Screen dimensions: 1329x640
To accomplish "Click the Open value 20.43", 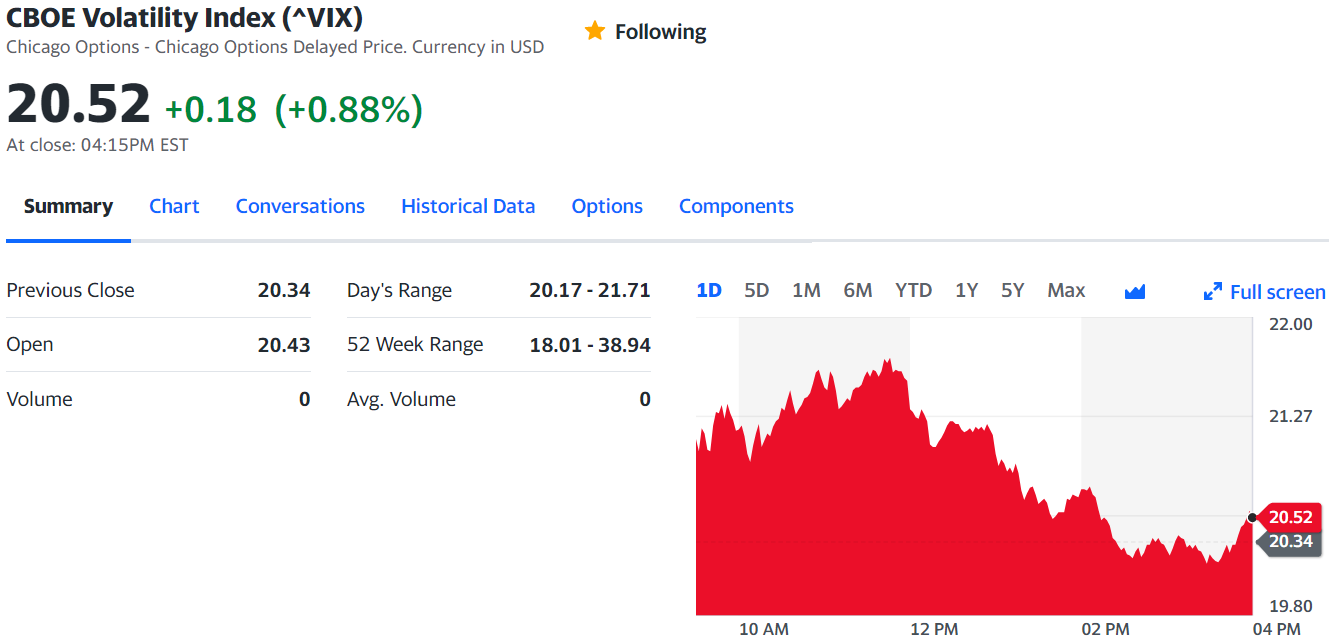I will (284, 345).
